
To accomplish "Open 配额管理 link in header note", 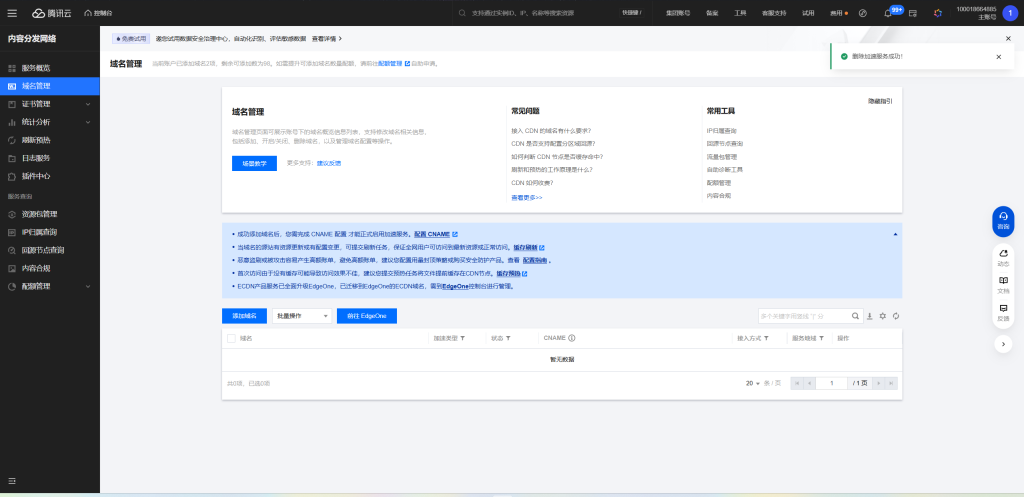I will pyautogui.click(x=394, y=64).
